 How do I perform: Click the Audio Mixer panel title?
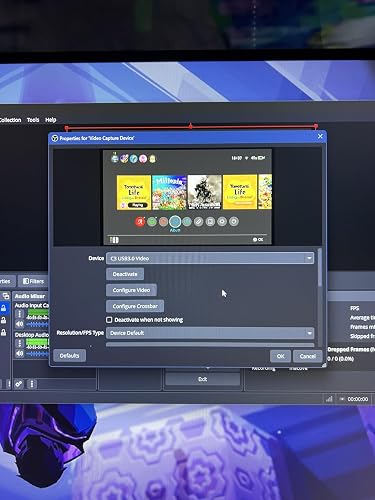coord(30,296)
